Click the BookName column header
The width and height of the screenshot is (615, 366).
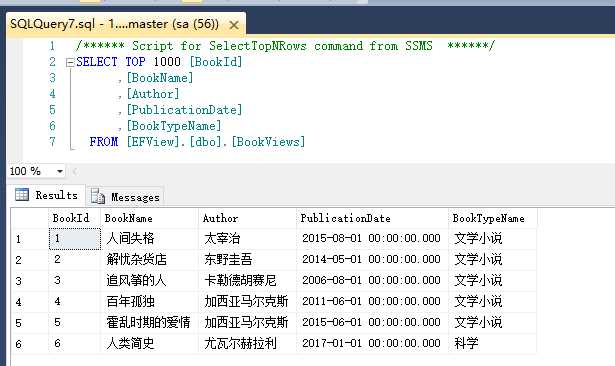(x=149, y=218)
